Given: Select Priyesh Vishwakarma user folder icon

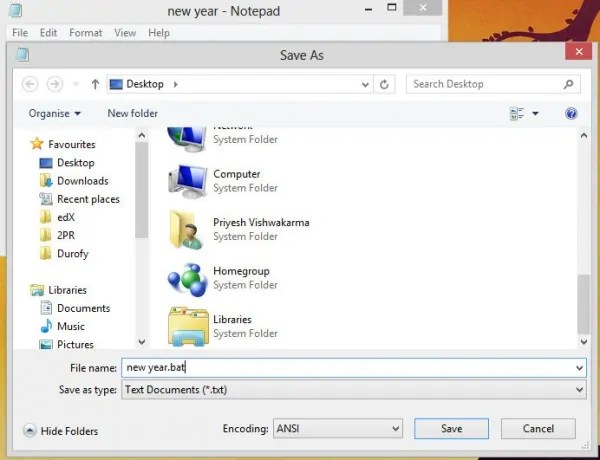Looking at the screenshot, I should (x=186, y=229).
